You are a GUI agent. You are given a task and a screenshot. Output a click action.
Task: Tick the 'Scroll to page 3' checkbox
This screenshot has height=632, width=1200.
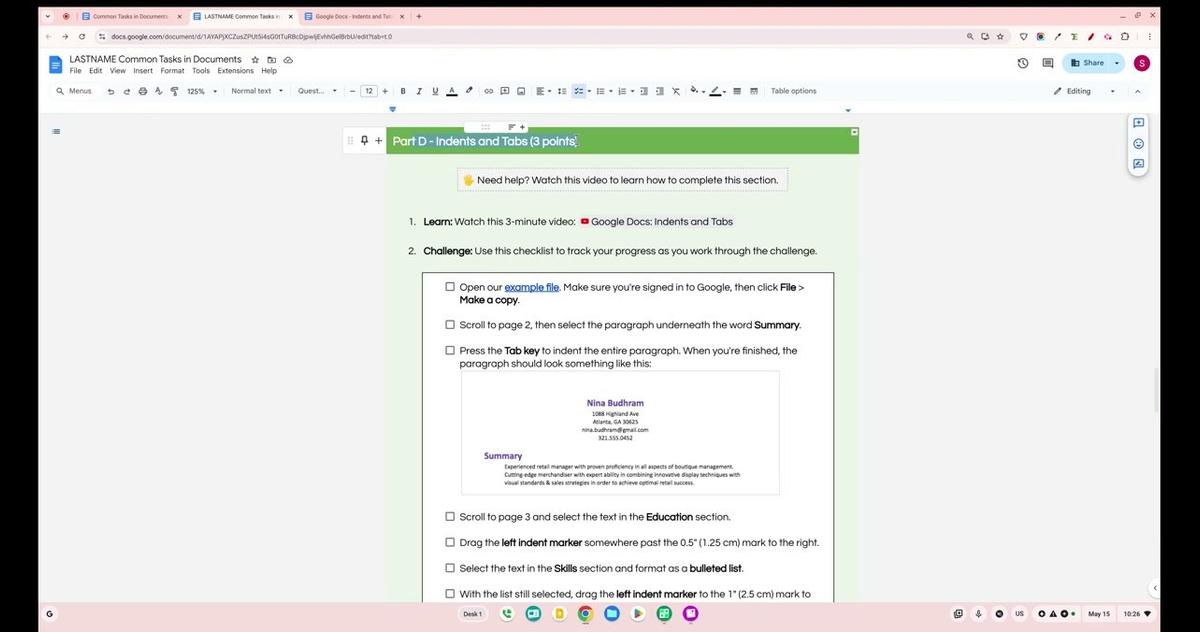click(x=450, y=517)
